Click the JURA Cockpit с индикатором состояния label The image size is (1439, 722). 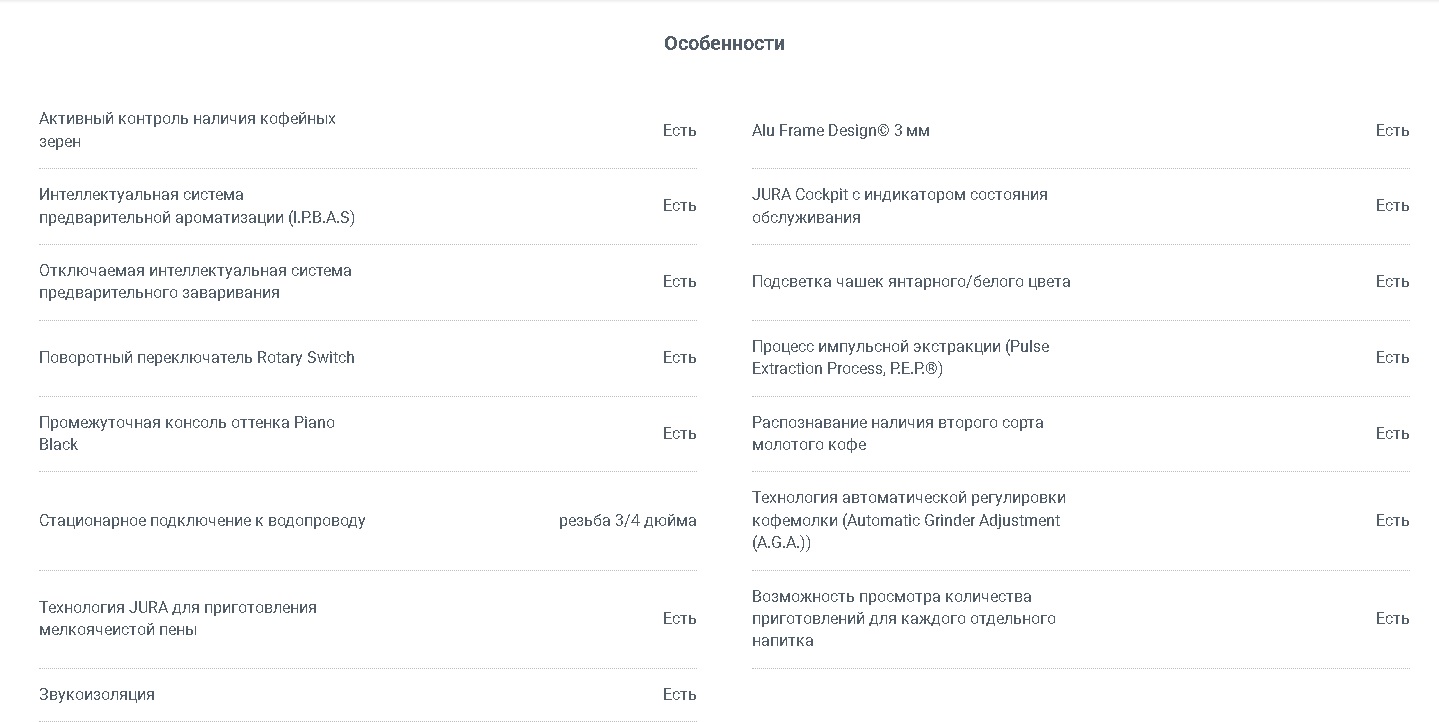(899, 206)
